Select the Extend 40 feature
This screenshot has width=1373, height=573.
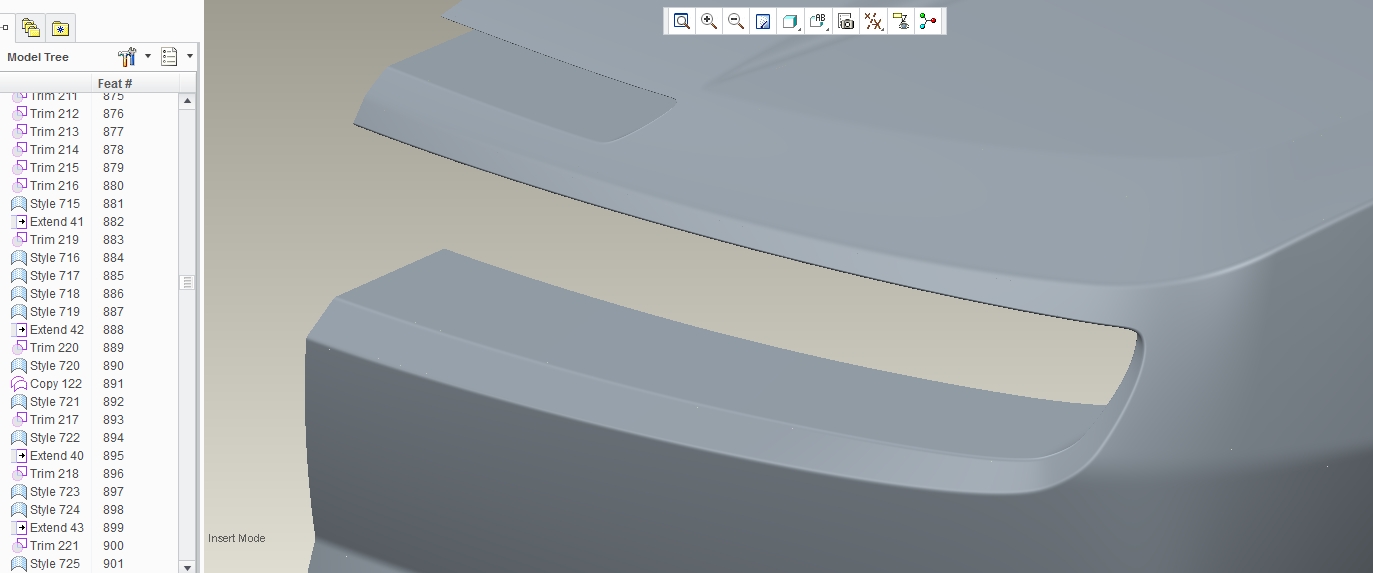click(x=47, y=456)
